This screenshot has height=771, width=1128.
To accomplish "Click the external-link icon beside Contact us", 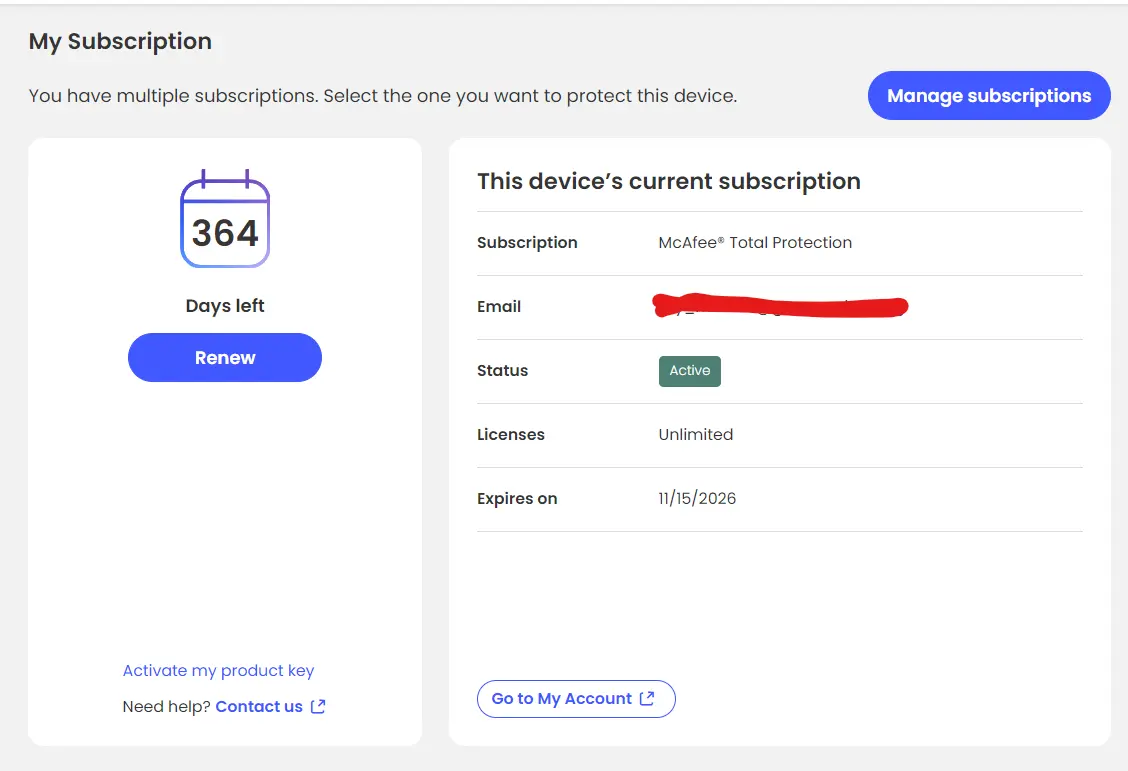I will click(x=318, y=706).
